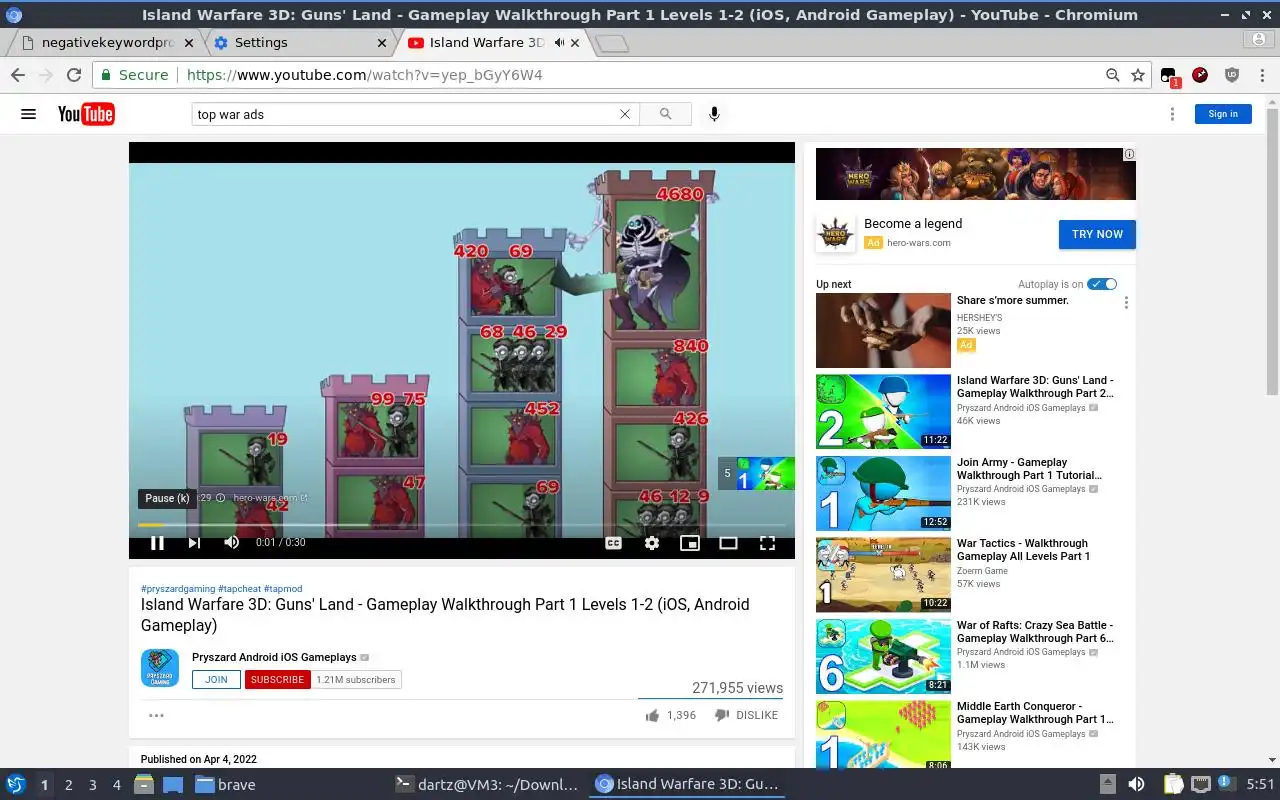
Task: Click the #tapmod hashtag
Action: pos(283,589)
